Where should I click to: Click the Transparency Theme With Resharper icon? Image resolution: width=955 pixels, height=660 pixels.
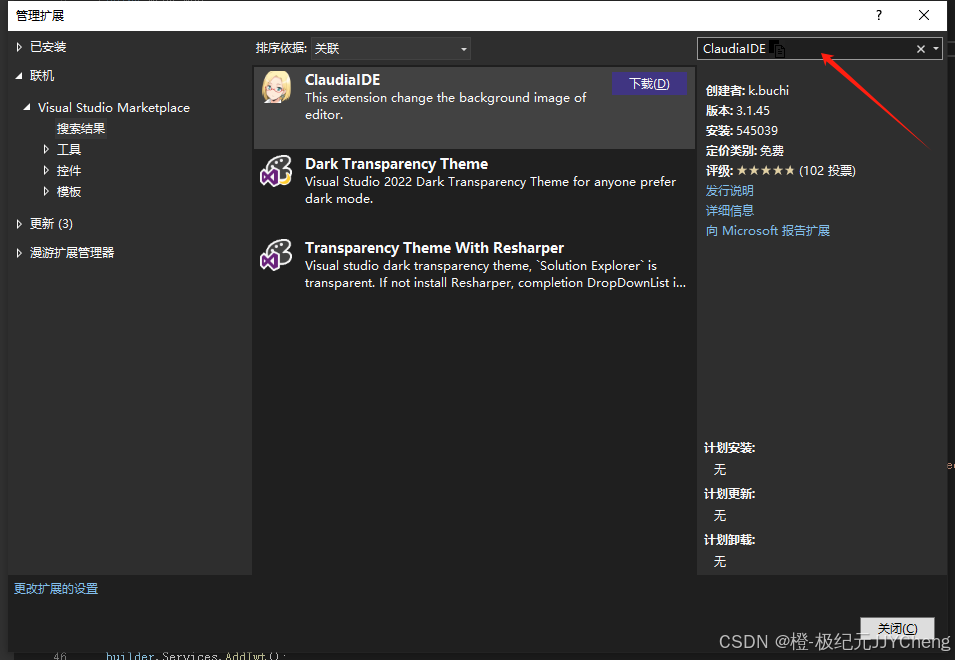point(276,255)
